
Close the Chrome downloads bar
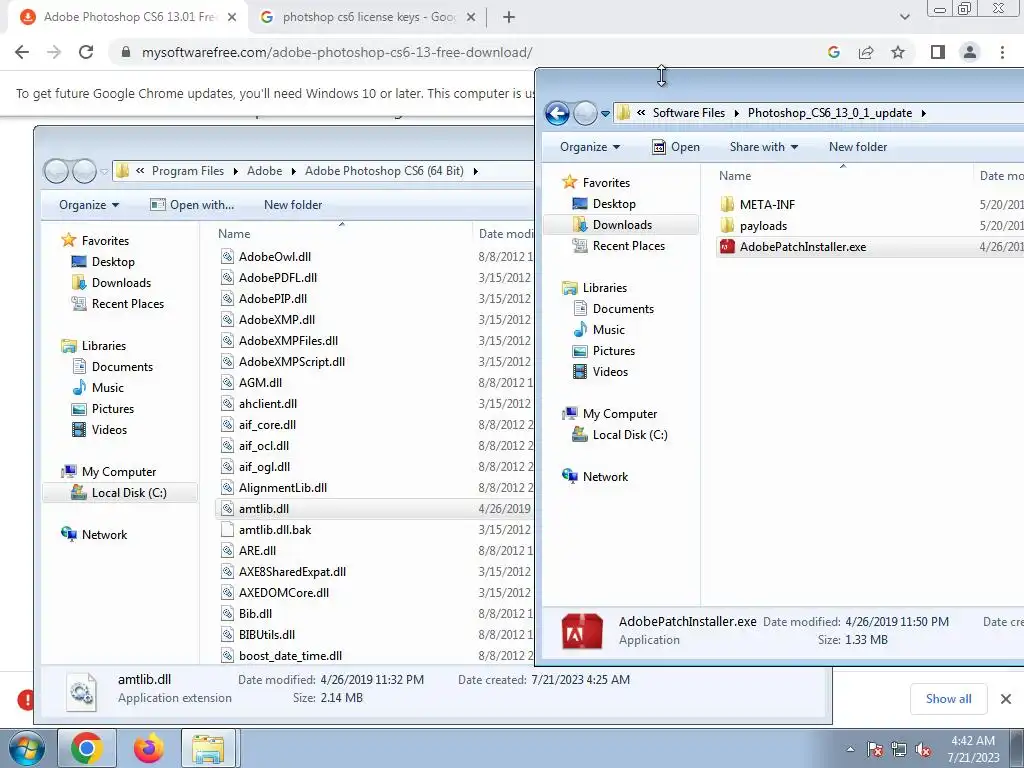(x=1006, y=699)
